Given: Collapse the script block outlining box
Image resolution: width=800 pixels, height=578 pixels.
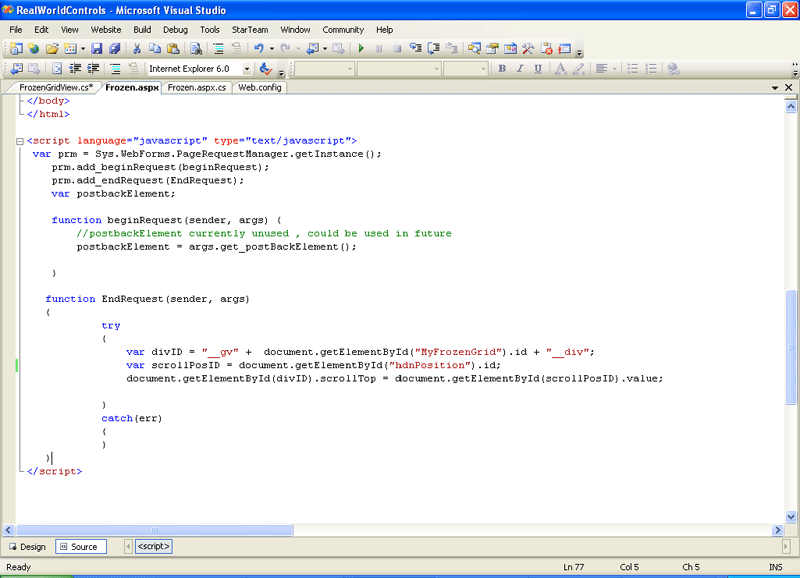Looking at the screenshot, I should click(19, 141).
